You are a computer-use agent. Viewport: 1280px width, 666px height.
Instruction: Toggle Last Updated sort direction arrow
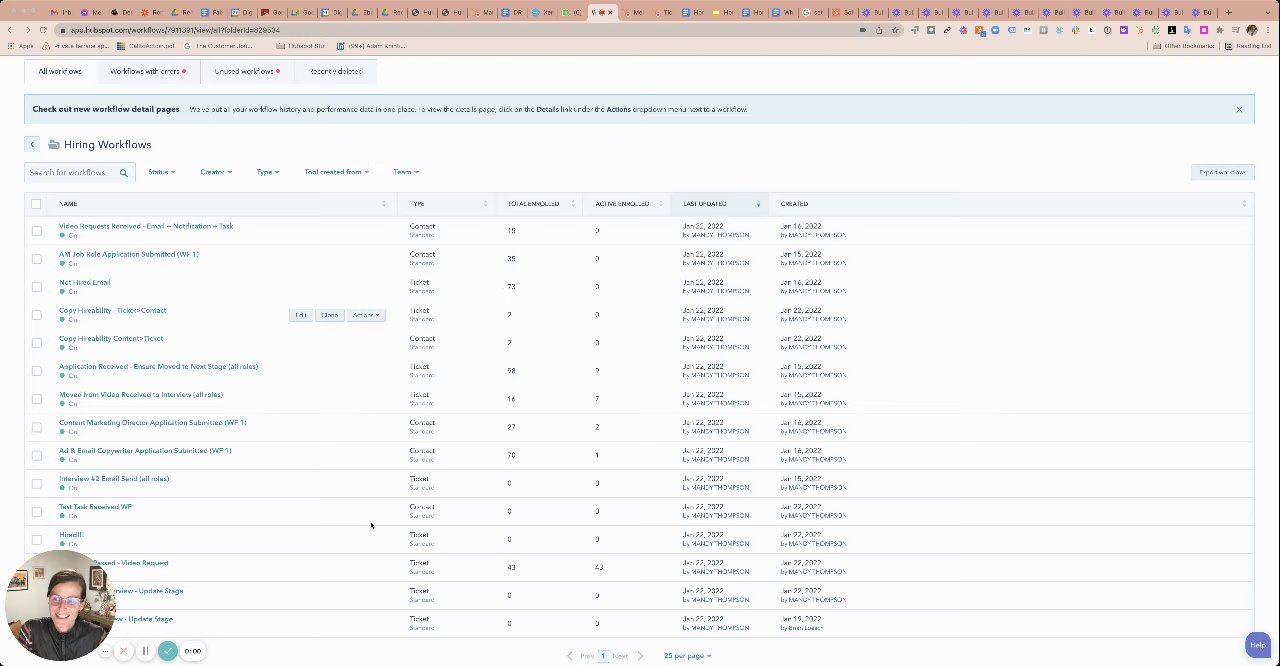coord(758,204)
